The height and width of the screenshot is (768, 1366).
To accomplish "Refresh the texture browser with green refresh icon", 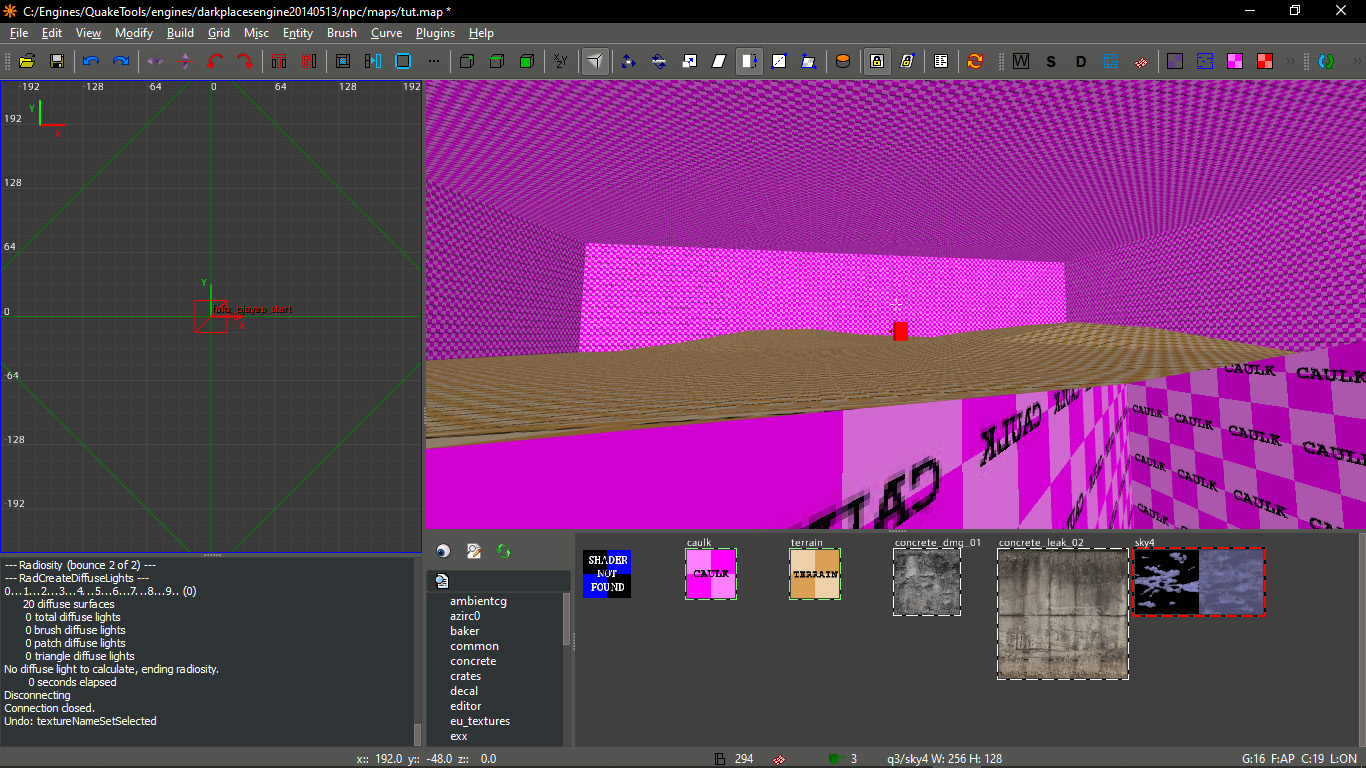I will pyautogui.click(x=503, y=551).
